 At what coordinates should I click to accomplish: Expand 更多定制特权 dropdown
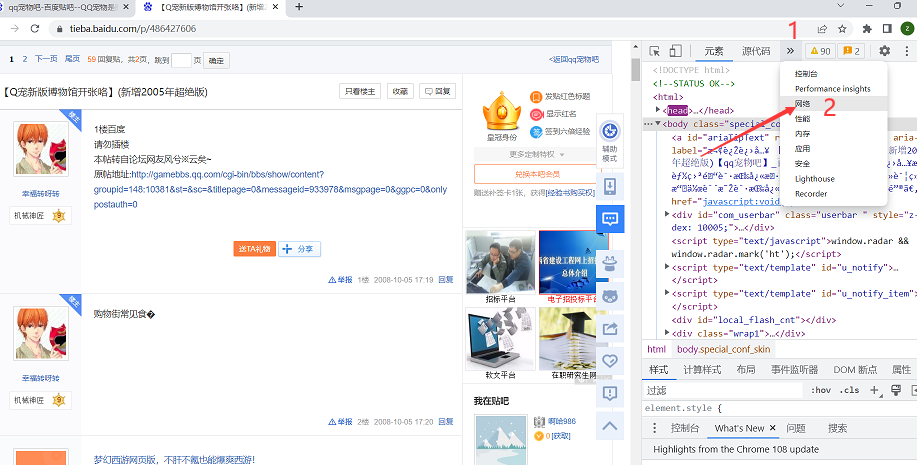(536, 154)
